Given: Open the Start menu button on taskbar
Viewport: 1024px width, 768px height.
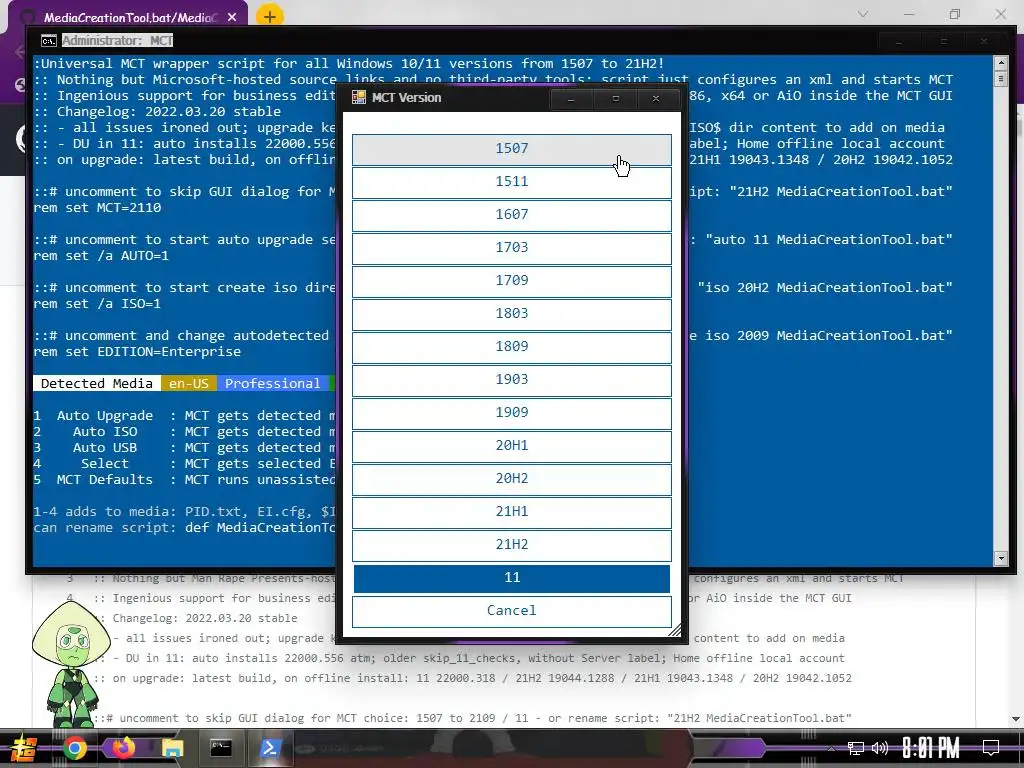Looking at the screenshot, I should click(22, 748).
